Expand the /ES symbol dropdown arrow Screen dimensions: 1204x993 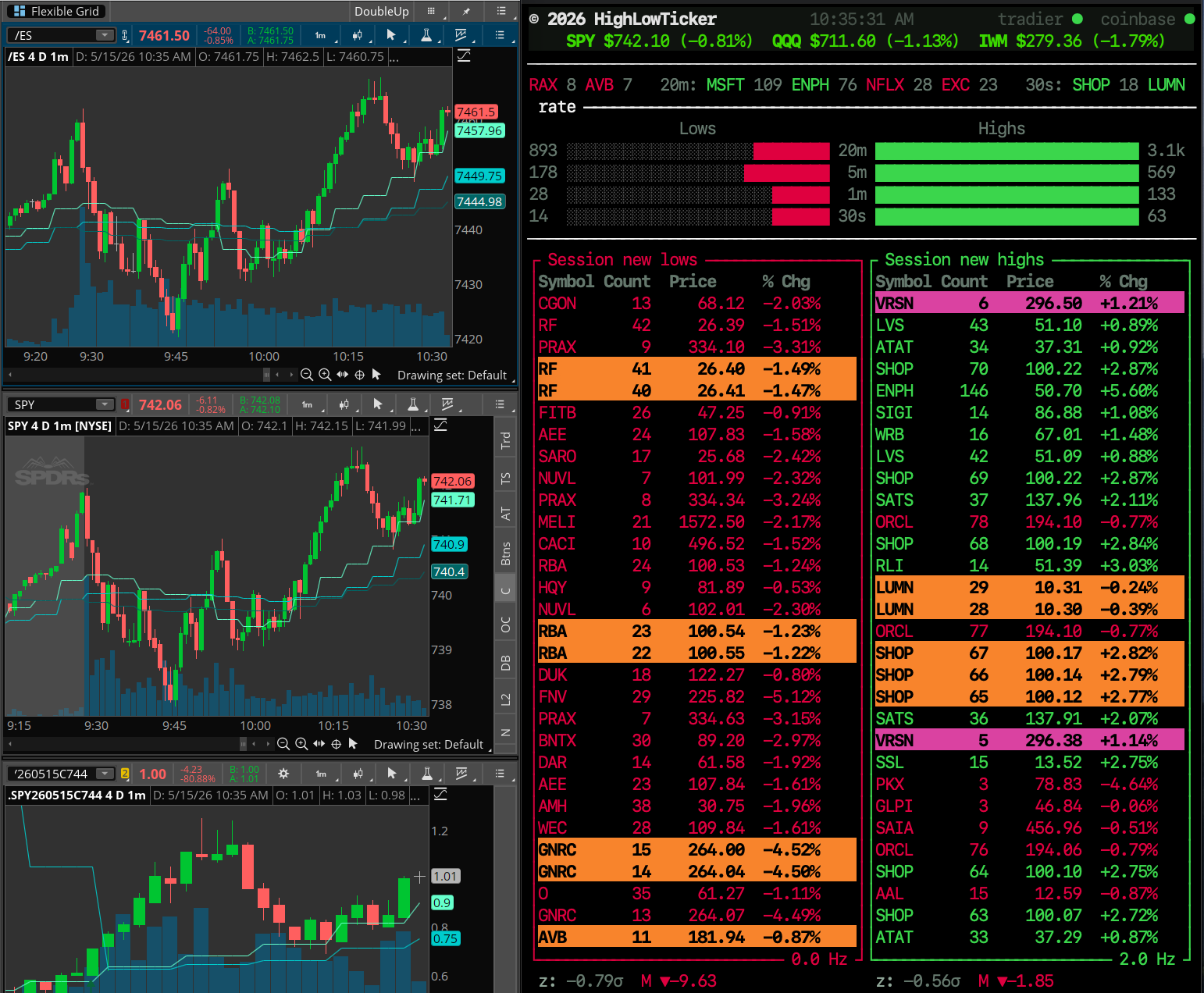click(x=105, y=35)
